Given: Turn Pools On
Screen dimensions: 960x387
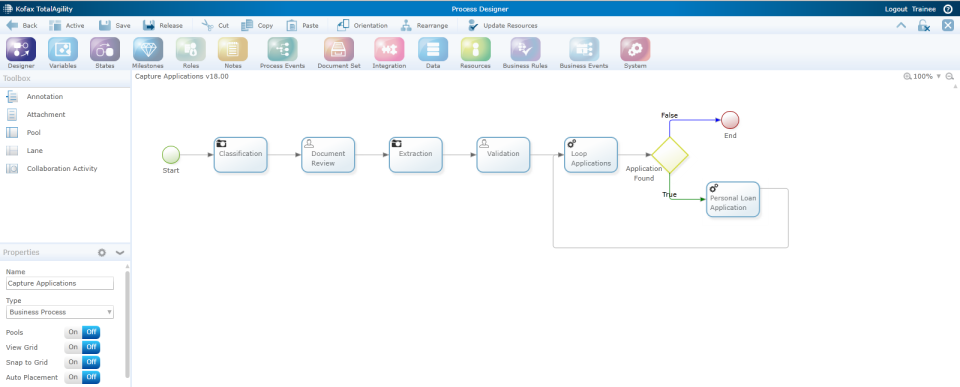Looking at the screenshot, I should coord(73,333).
